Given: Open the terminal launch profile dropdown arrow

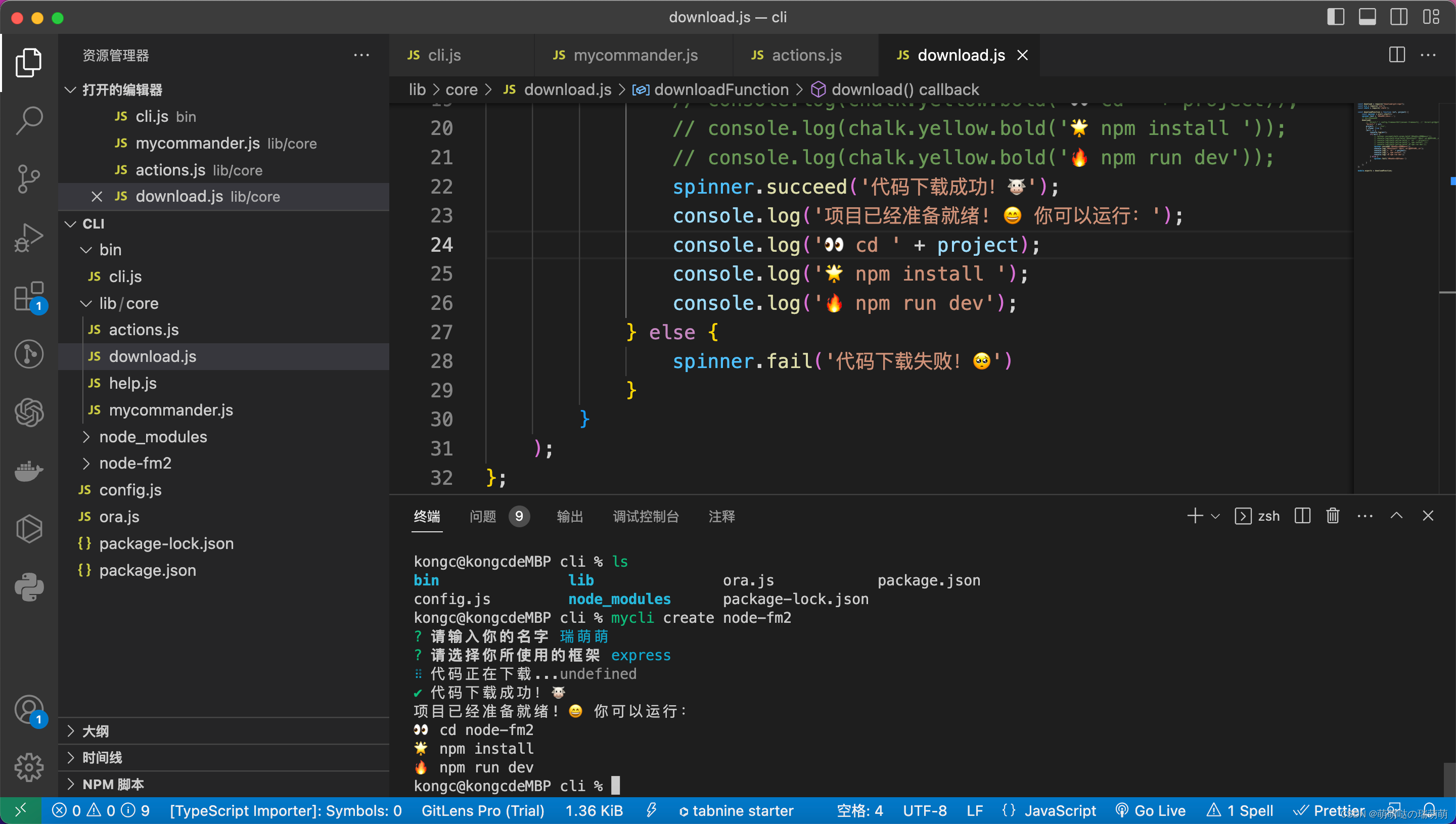Looking at the screenshot, I should coord(1215,516).
